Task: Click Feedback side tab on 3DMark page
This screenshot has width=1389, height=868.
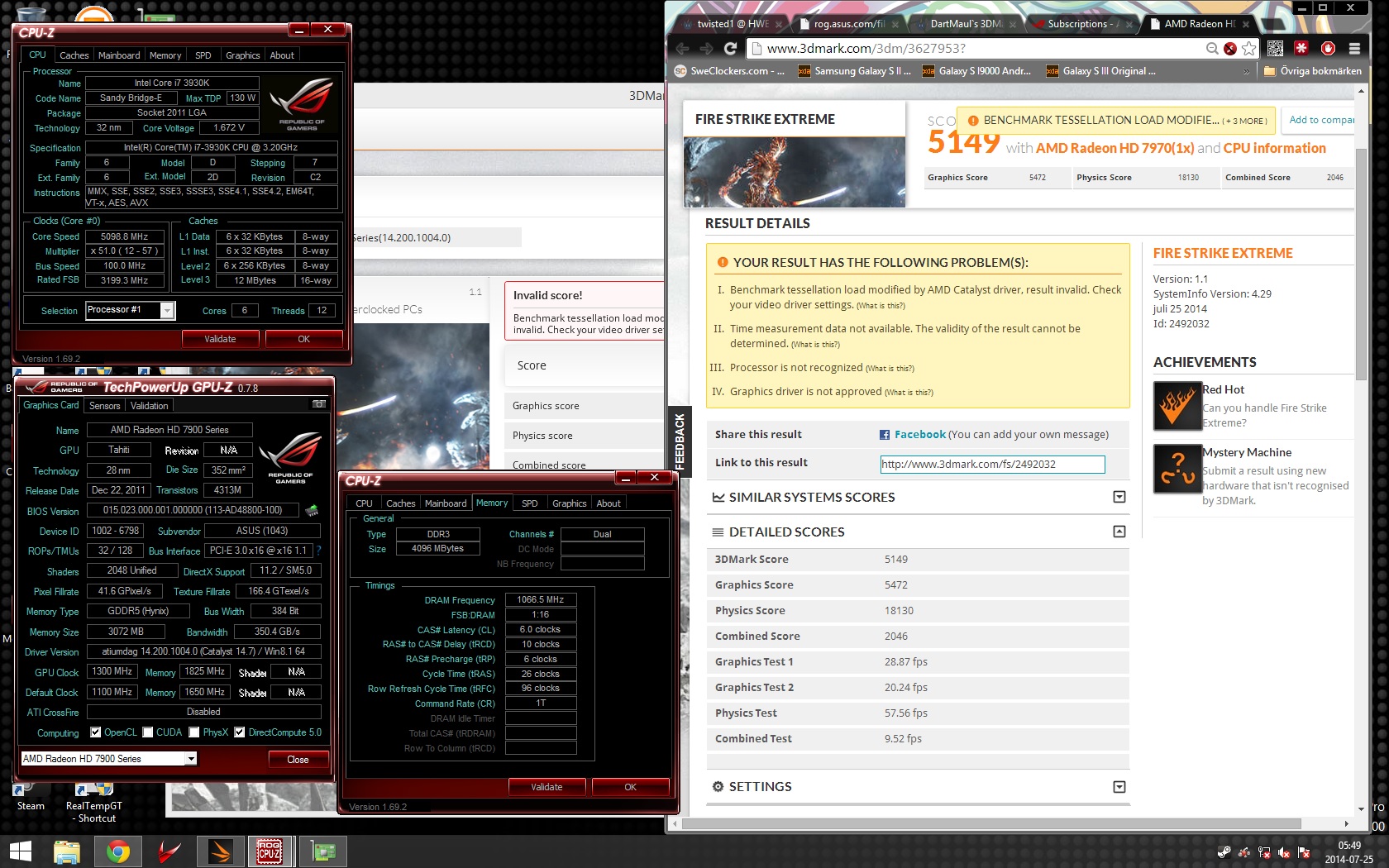Action: [679, 441]
